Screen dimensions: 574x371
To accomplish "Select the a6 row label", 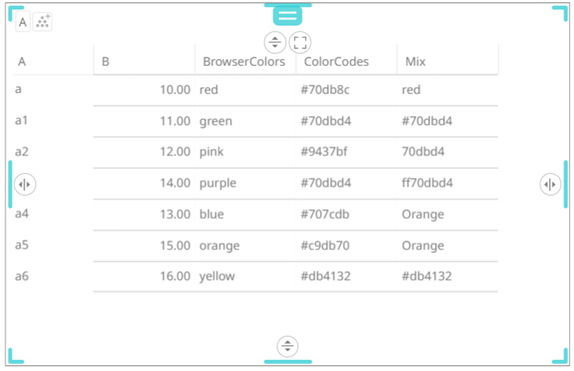I will tap(22, 276).
